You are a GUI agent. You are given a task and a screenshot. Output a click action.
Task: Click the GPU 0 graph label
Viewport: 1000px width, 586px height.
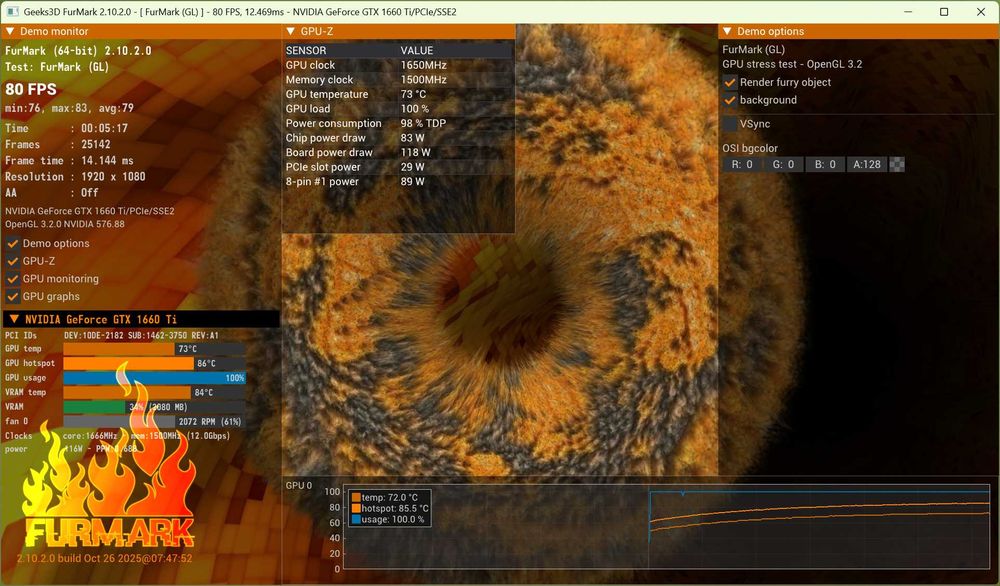(x=298, y=485)
